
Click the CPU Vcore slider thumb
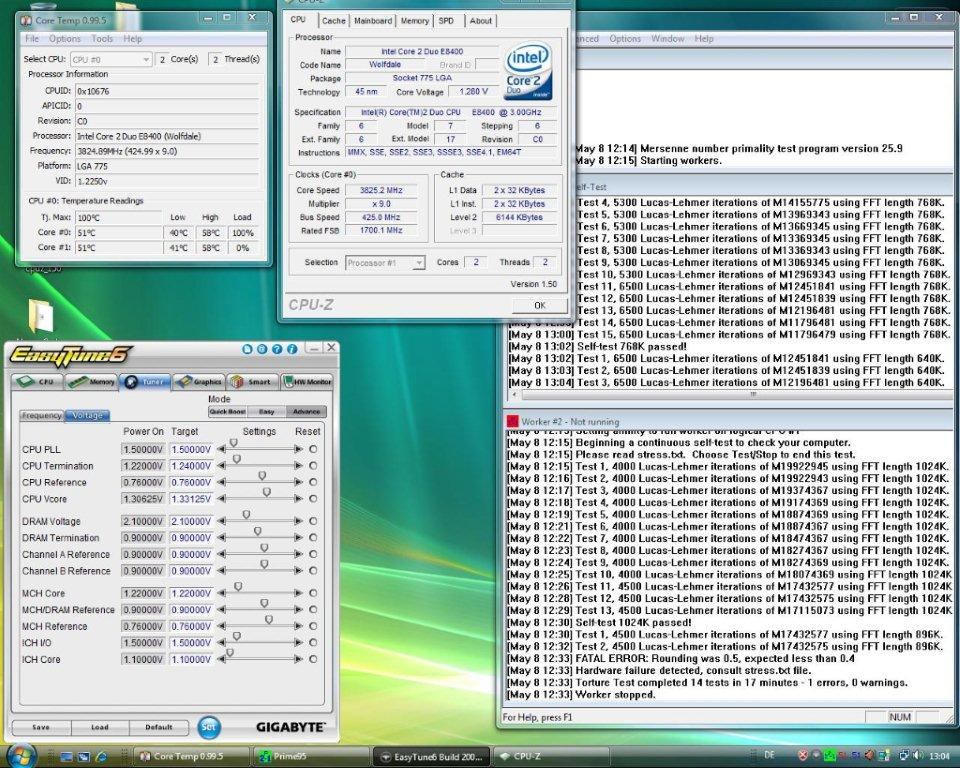(266, 492)
